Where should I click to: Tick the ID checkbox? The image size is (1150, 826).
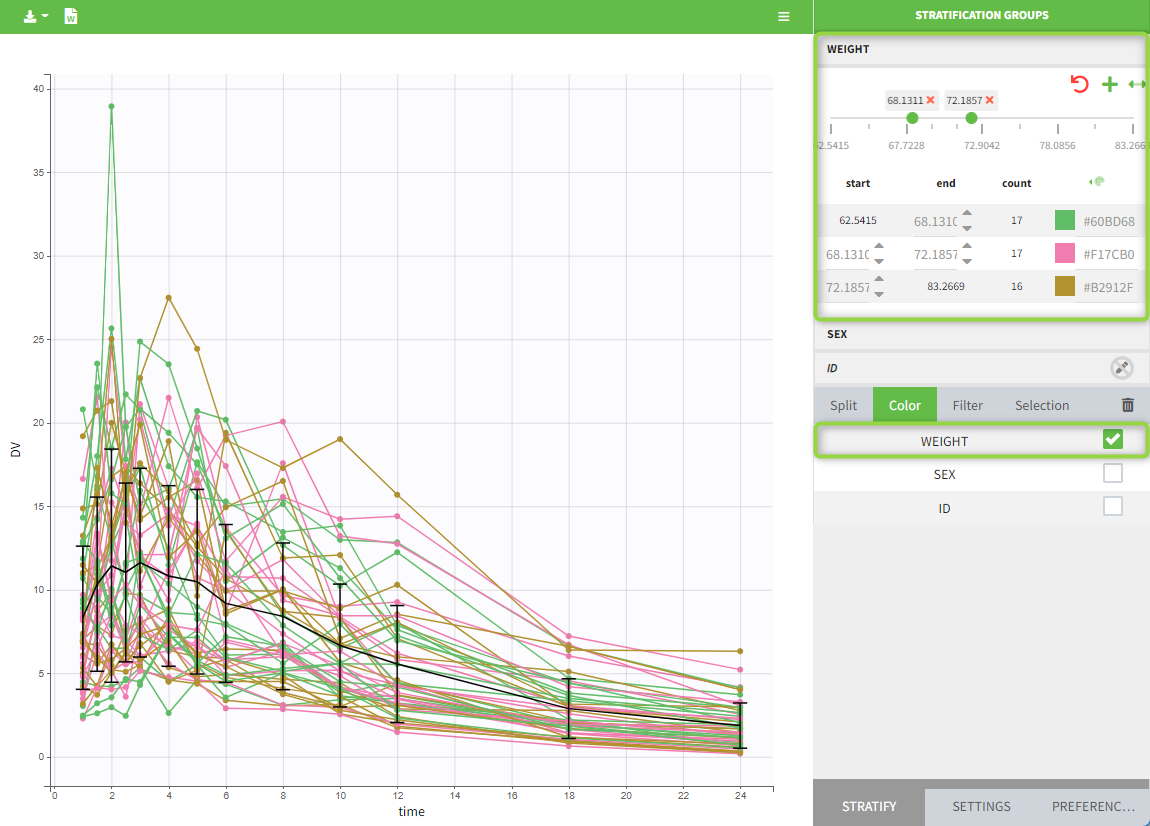click(x=1112, y=507)
